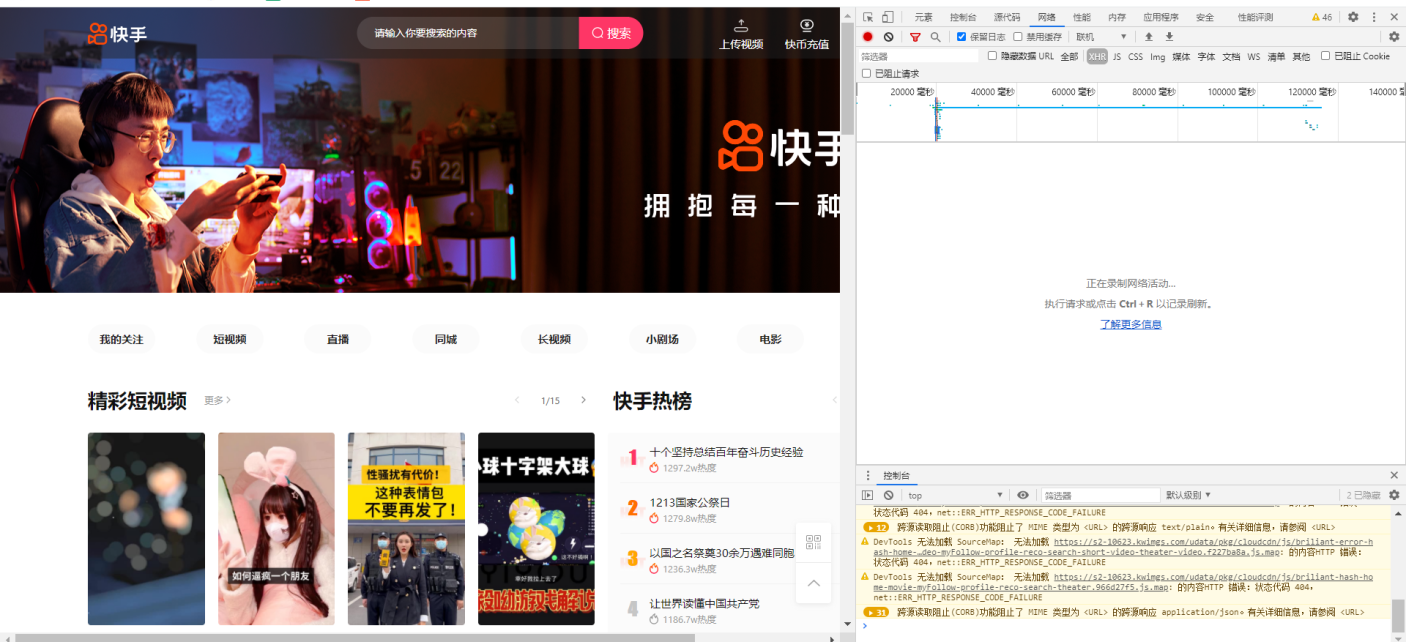This screenshot has height=642, width=1406.
Task: Check the 已阻止 Cookie checkbox
Action: coord(1326,56)
